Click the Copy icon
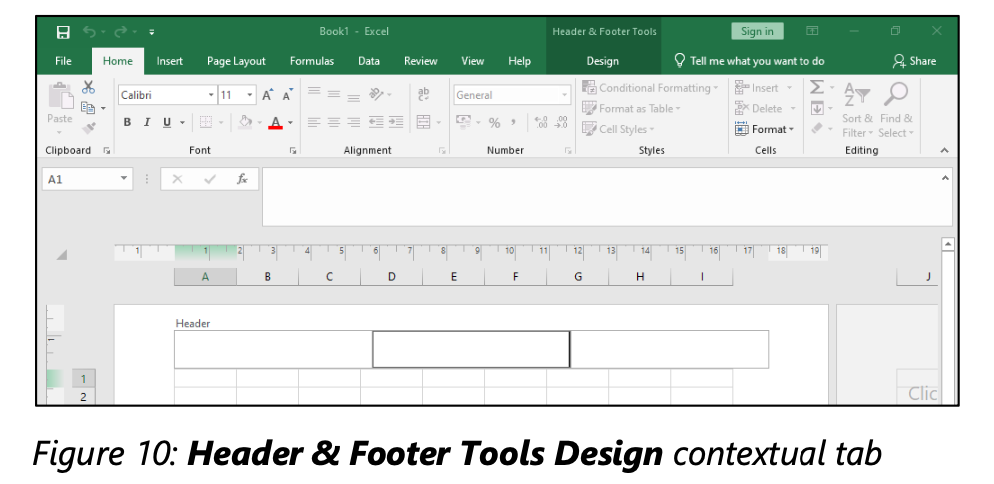 89,108
